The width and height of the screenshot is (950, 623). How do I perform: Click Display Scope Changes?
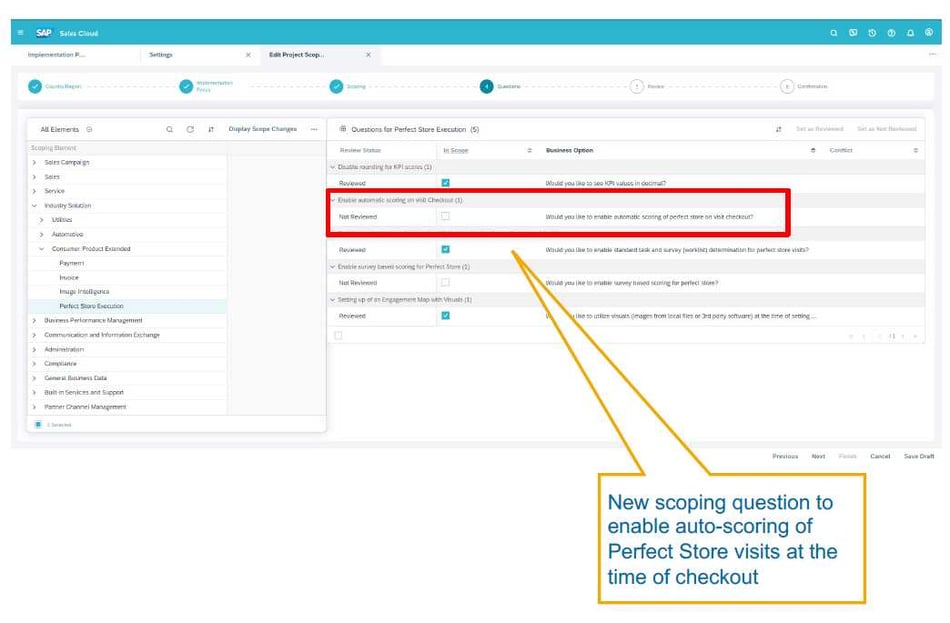tap(262, 129)
